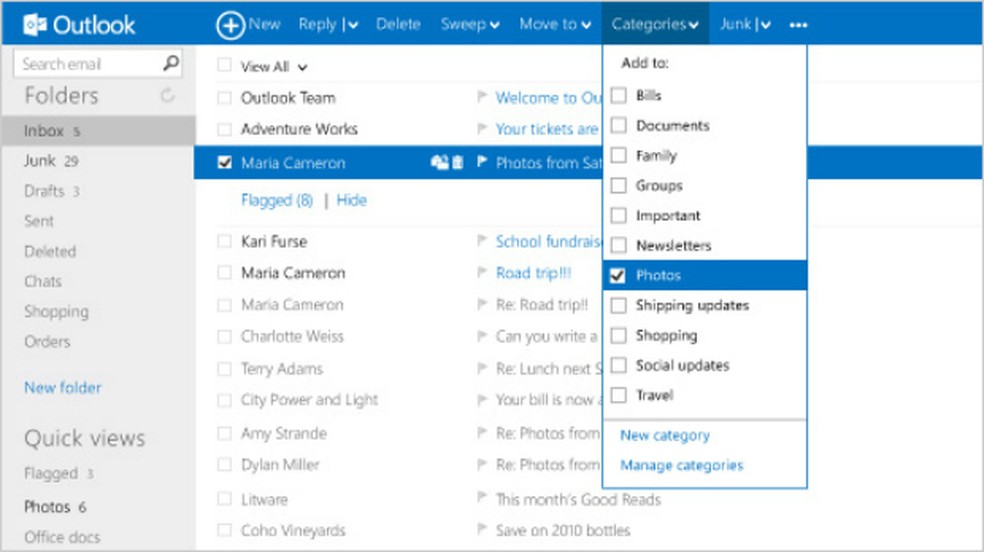Flag the Re: Road trip!! email
Viewport: 984px width, 552px height.
[x=482, y=304]
